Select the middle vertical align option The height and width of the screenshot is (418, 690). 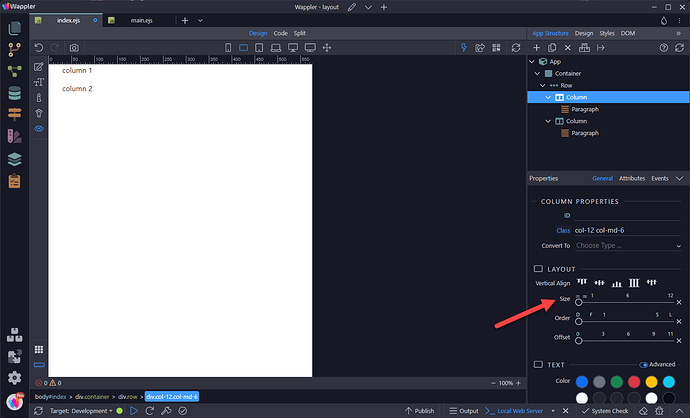(599, 282)
